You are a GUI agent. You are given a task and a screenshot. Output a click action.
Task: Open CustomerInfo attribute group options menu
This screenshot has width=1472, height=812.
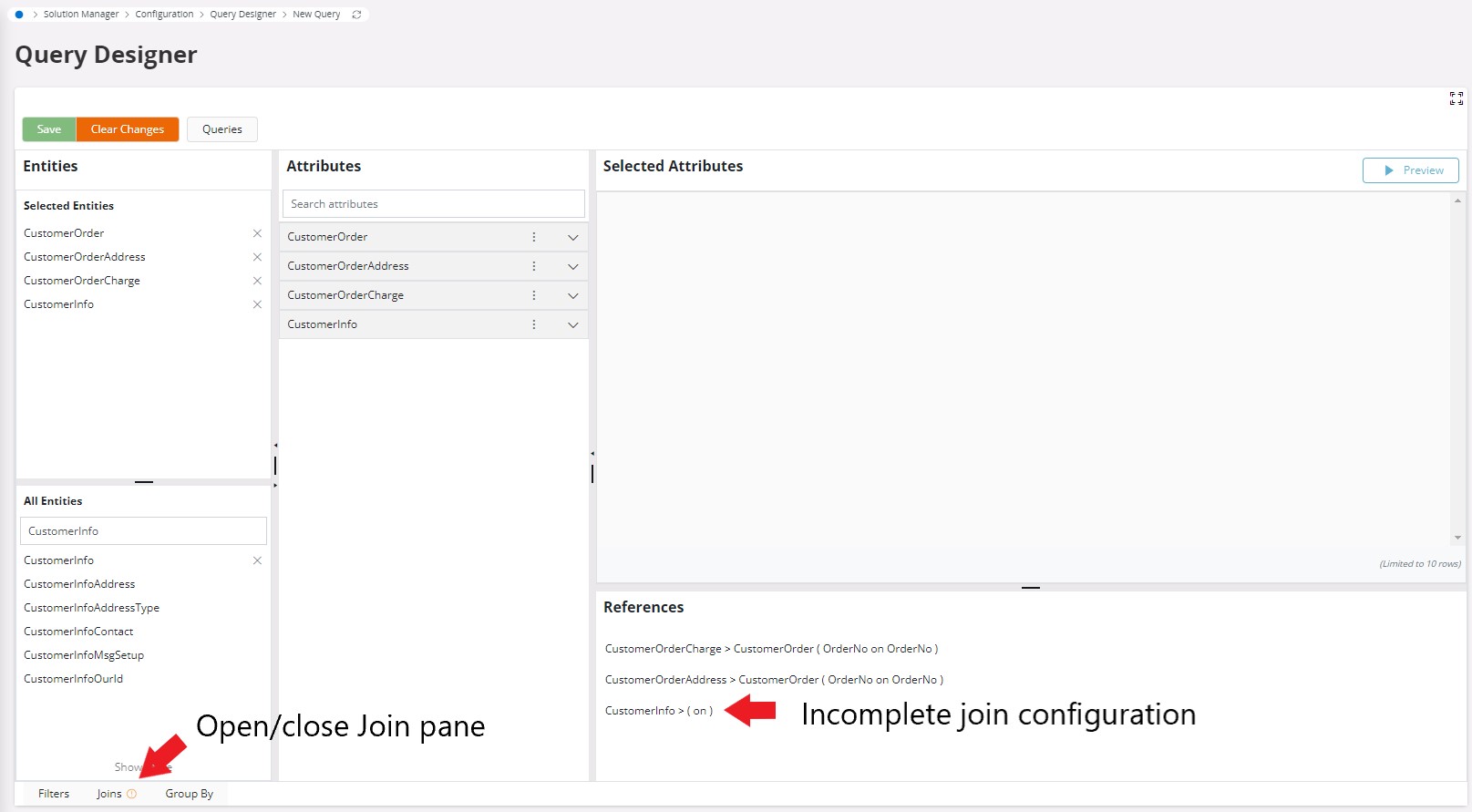tap(534, 324)
